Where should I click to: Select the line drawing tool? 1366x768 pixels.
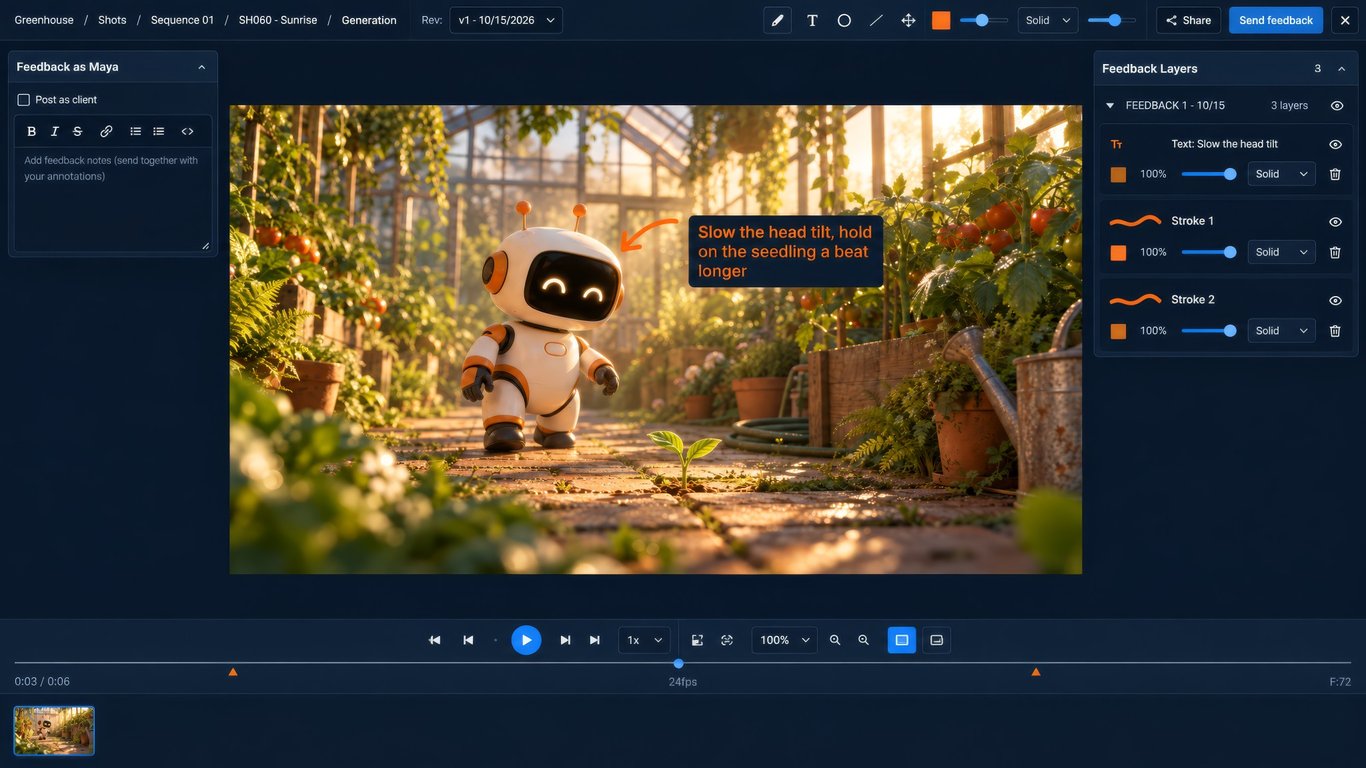click(876, 20)
